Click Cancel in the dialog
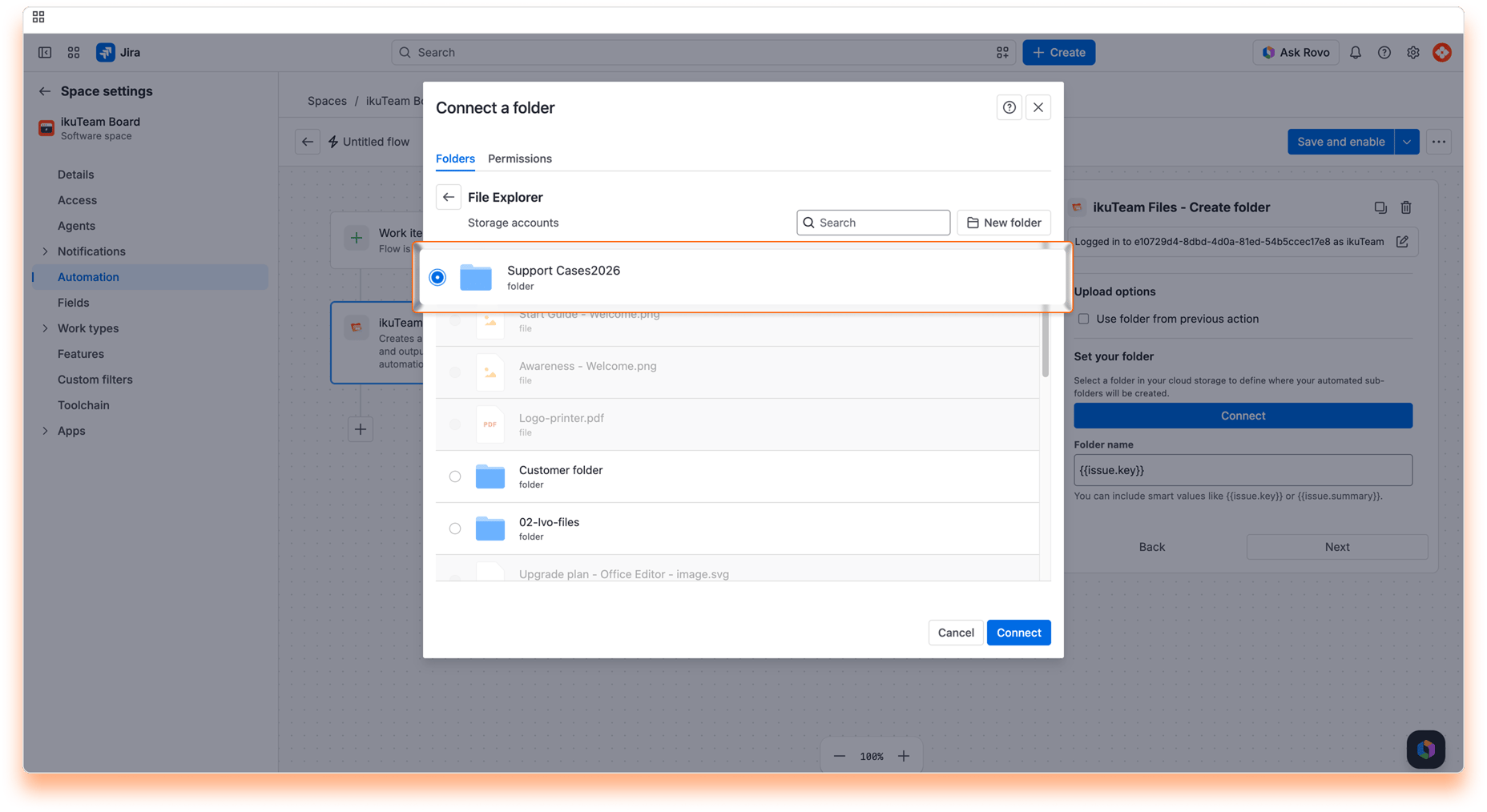The width and height of the screenshot is (1487, 812). [x=956, y=633]
